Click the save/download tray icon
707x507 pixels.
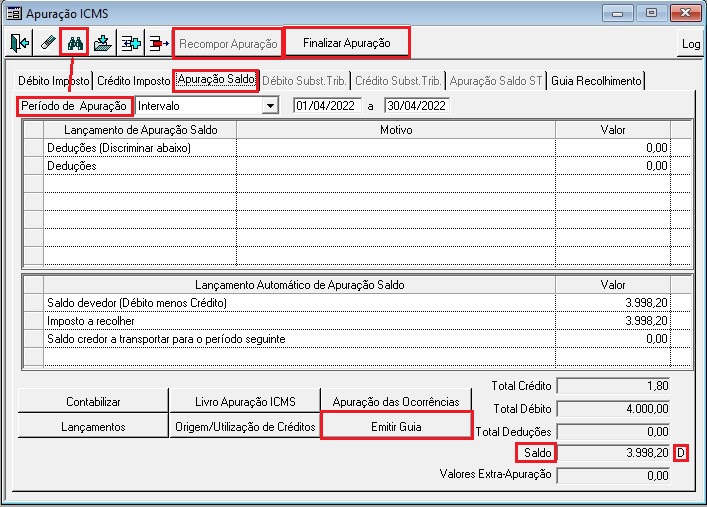tap(103, 43)
